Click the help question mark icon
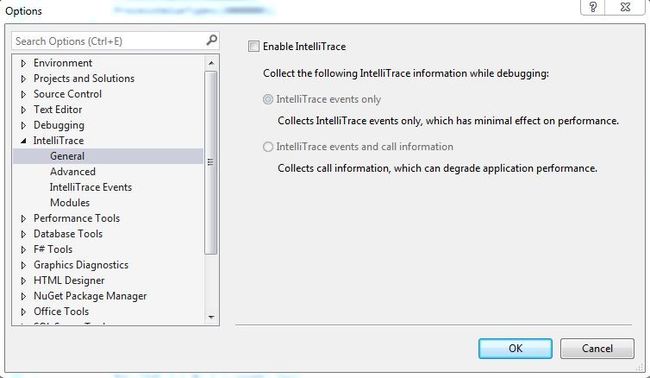The height and width of the screenshot is (378, 650). tap(593, 7)
